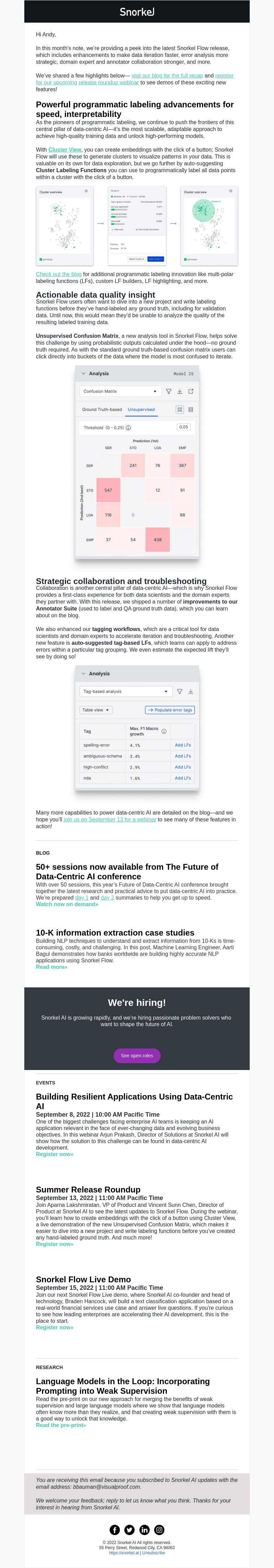Open the Instagram icon in the footer
Image resolution: width=274 pixels, height=1568 pixels.
tap(159, 1530)
